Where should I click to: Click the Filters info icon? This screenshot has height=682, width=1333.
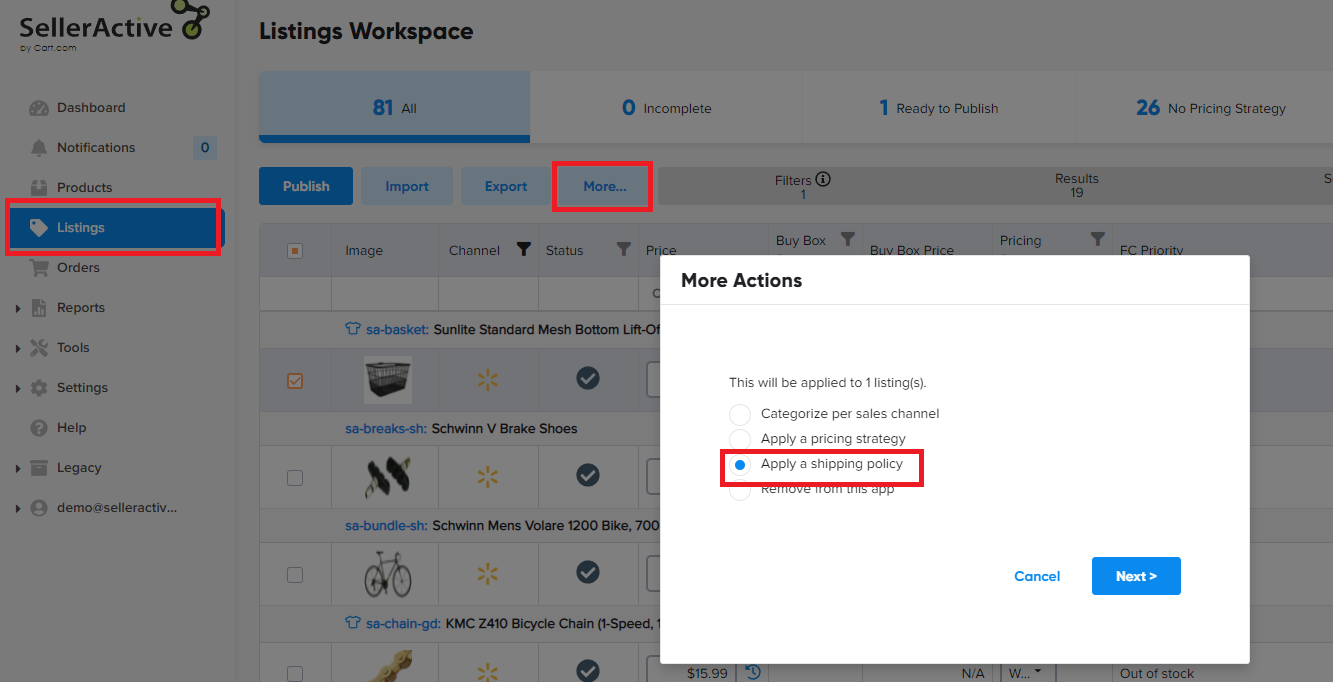[x=823, y=180]
